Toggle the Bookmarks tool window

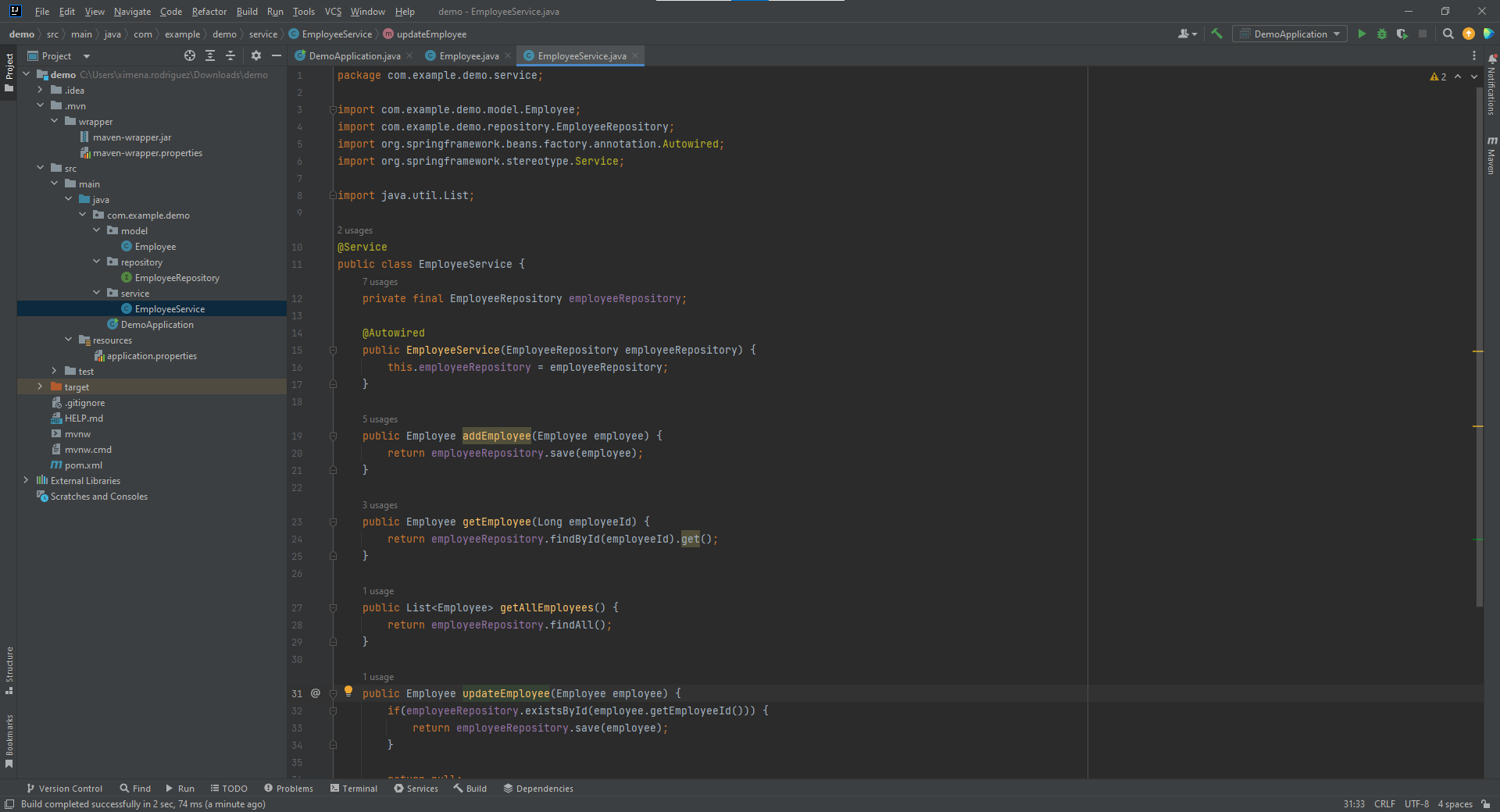coord(9,741)
